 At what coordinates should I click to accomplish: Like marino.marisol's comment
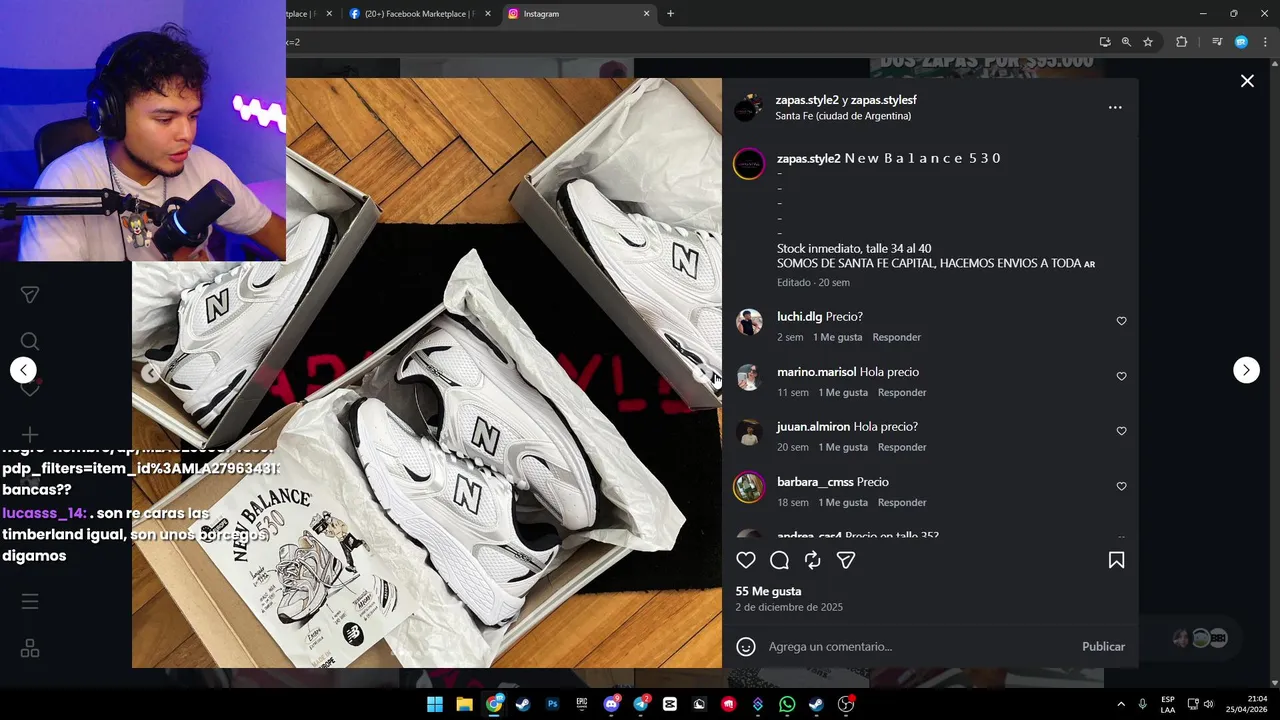pos(1121,376)
